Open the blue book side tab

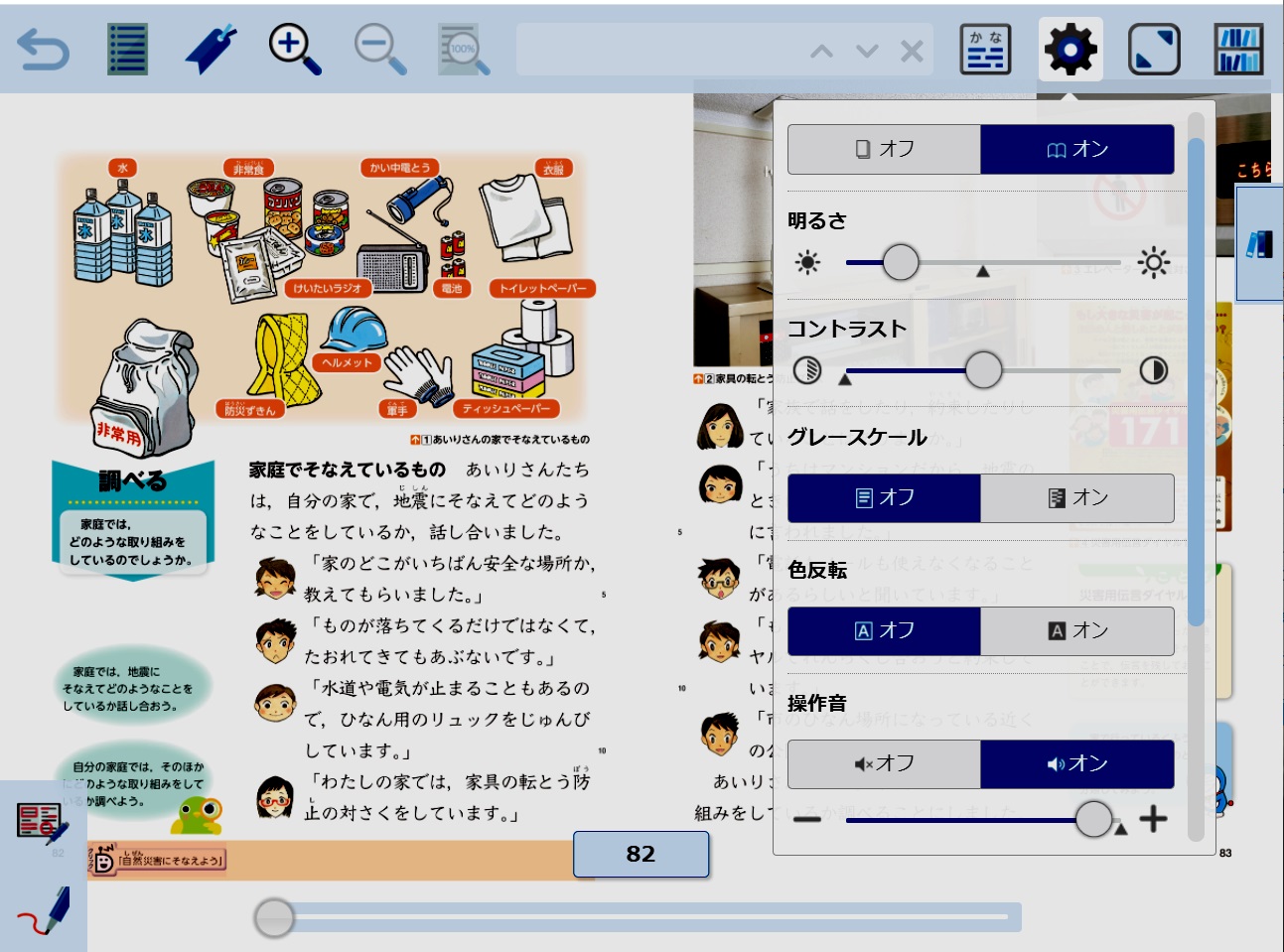[1259, 243]
